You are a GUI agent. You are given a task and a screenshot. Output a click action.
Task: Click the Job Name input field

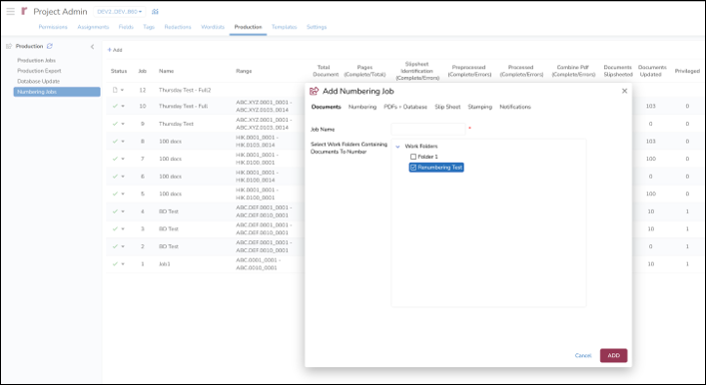coord(428,129)
